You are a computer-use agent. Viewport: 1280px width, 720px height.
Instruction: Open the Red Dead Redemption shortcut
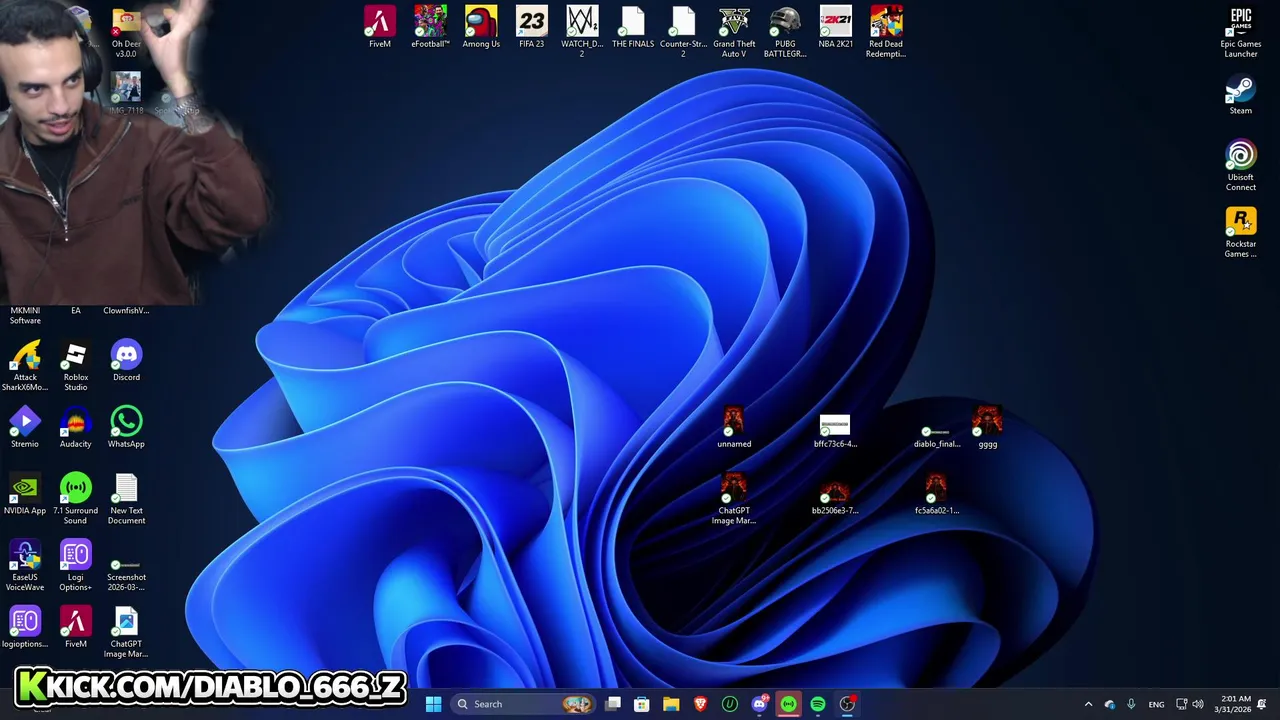coord(886,31)
